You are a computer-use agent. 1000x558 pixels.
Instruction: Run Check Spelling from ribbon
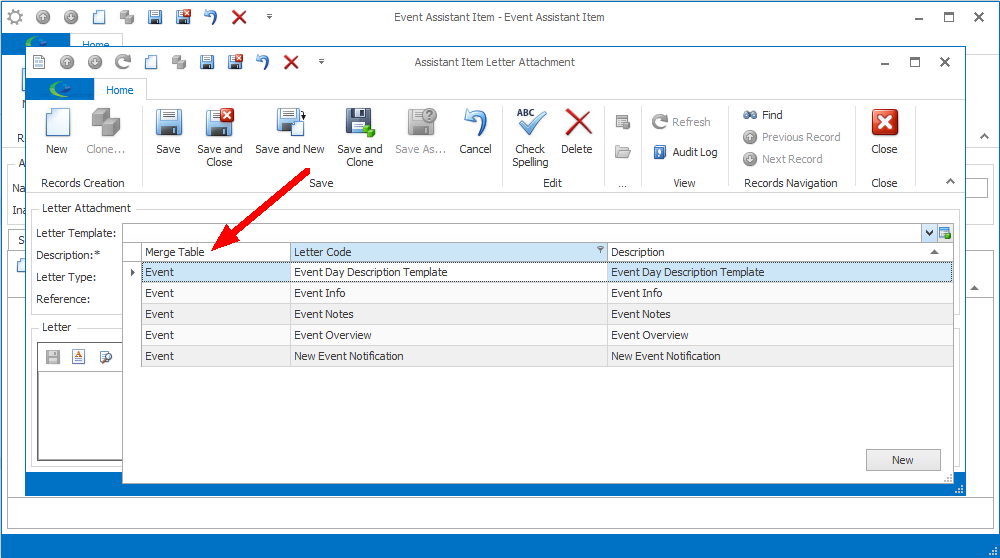tap(531, 138)
